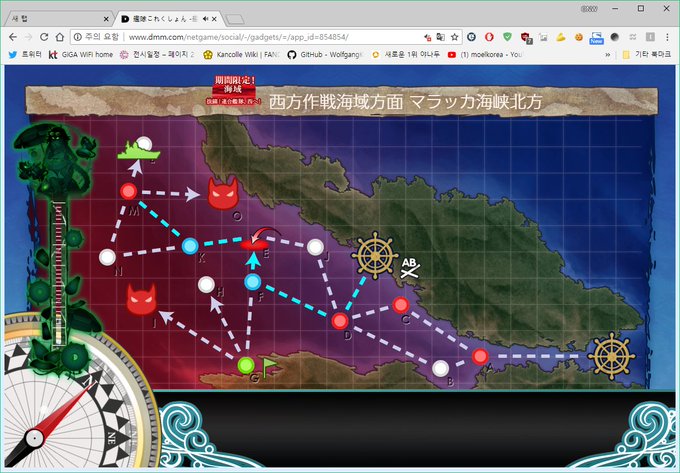This screenshot has width=680, height=473.
Task: Open the 기타 북마크 folder
Action: click(646, 55)
